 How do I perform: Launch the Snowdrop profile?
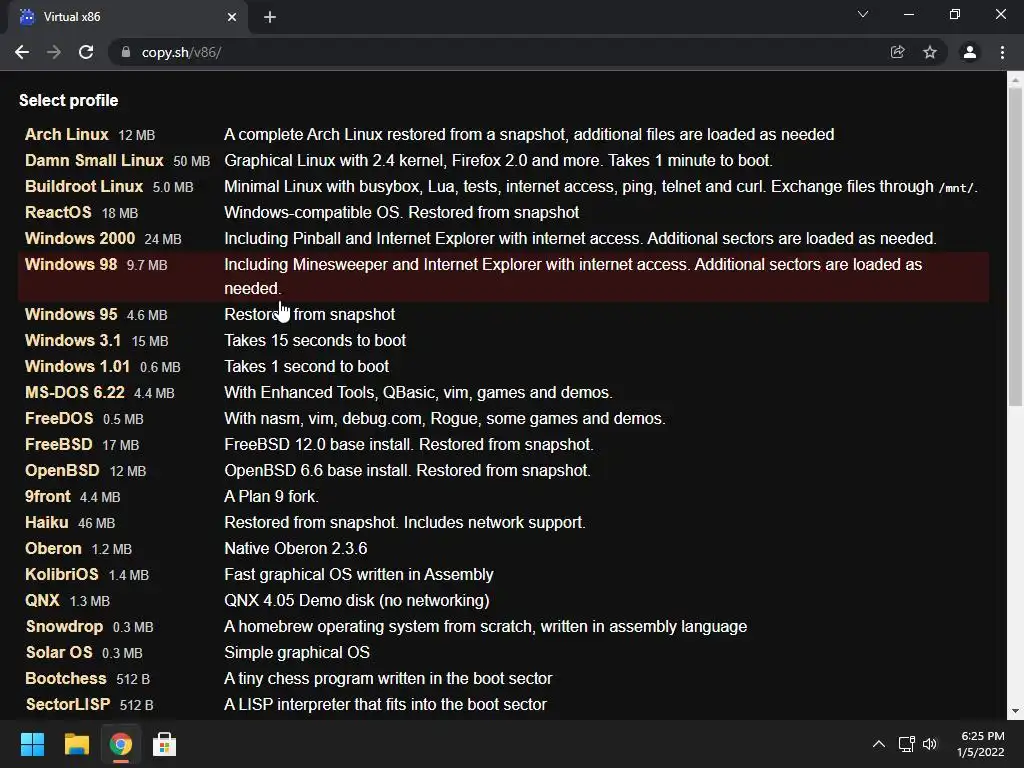pos(64,626)
